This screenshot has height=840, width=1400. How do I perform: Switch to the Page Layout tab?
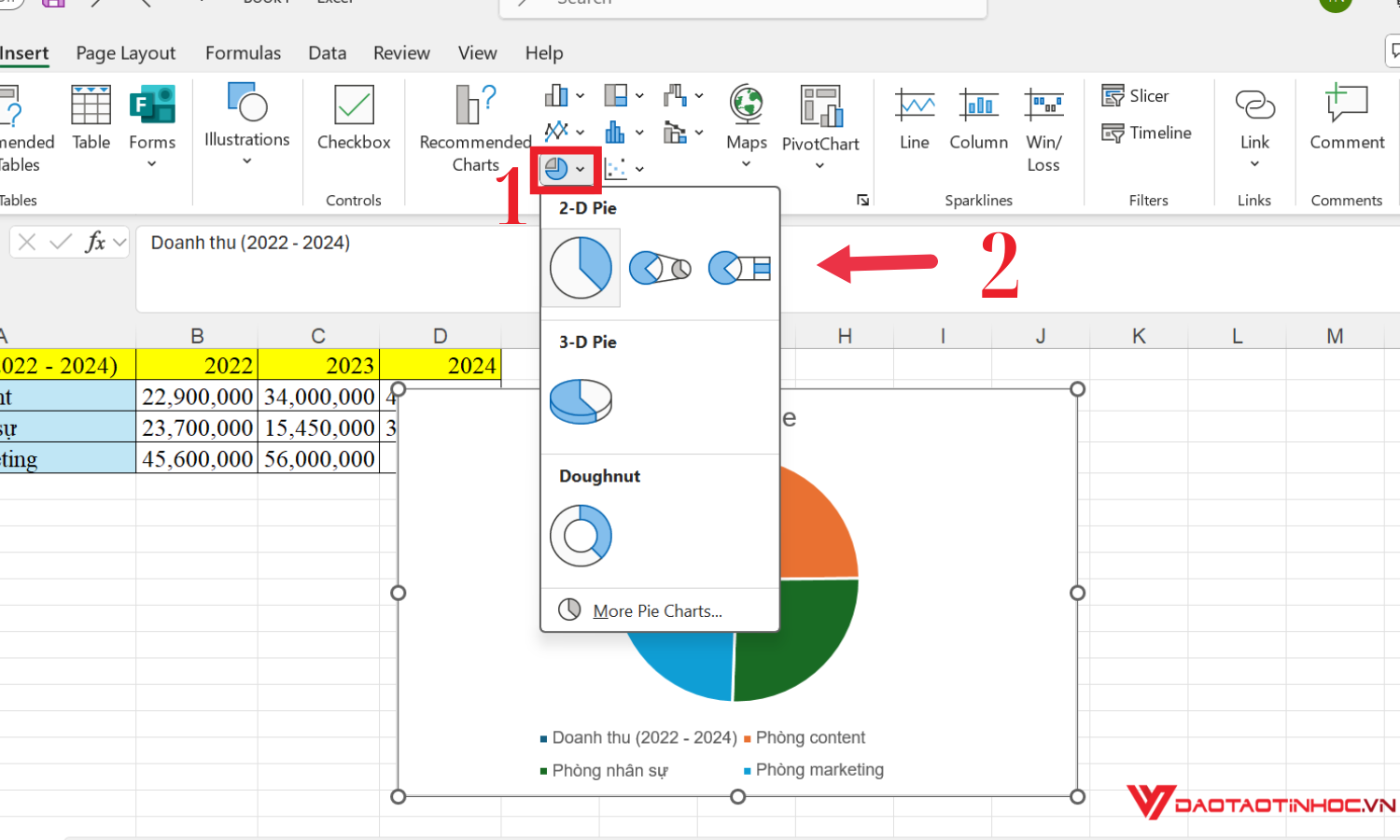126,53
